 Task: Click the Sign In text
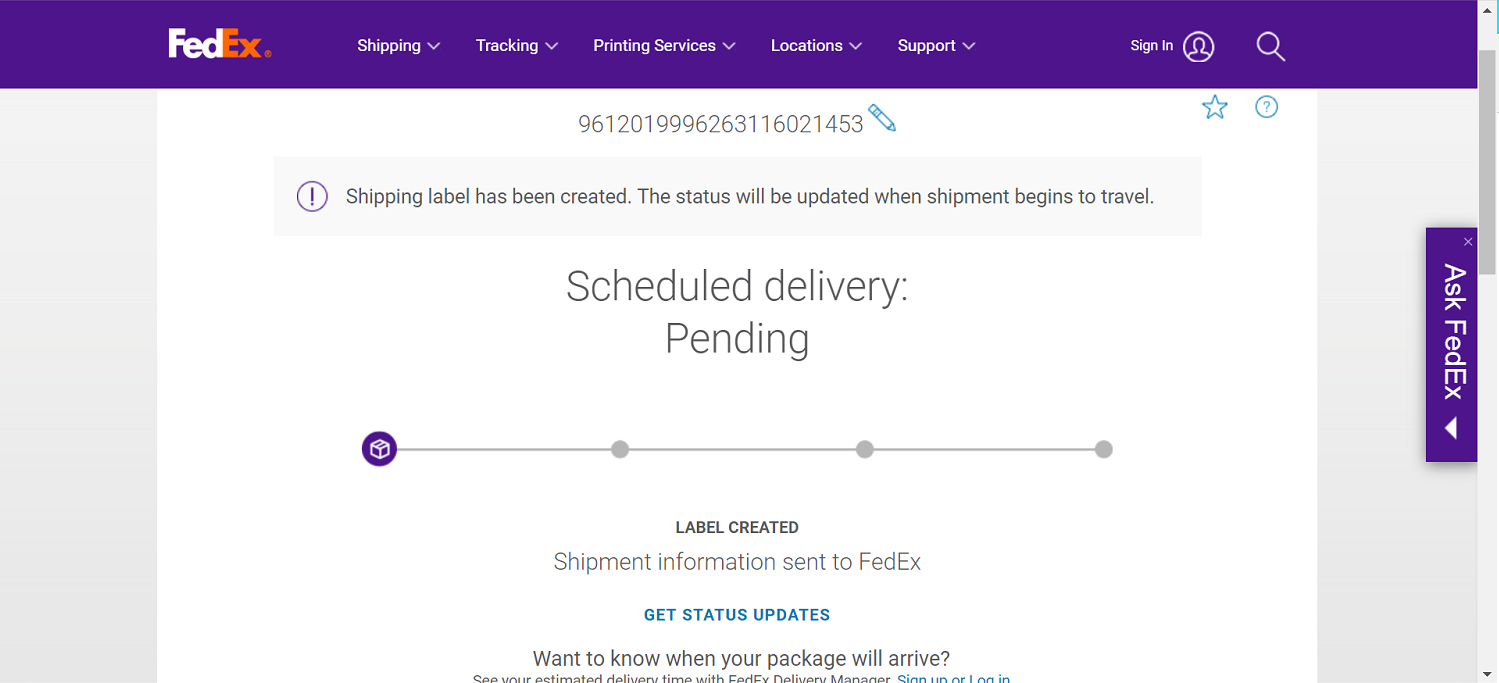coord(1151,46)
